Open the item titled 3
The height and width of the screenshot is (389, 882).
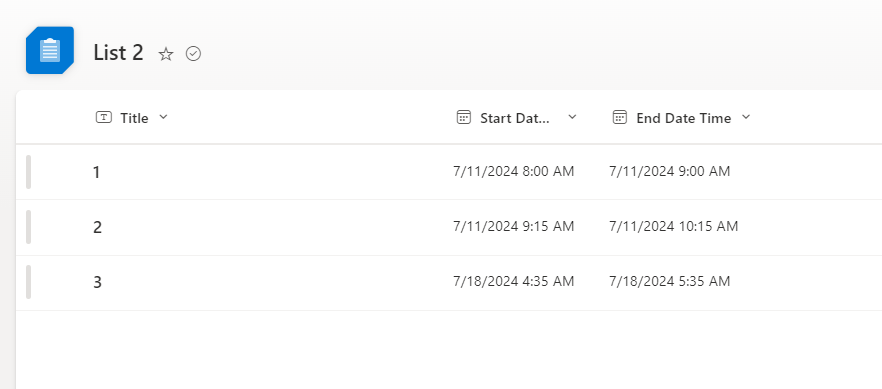(97, 282)
